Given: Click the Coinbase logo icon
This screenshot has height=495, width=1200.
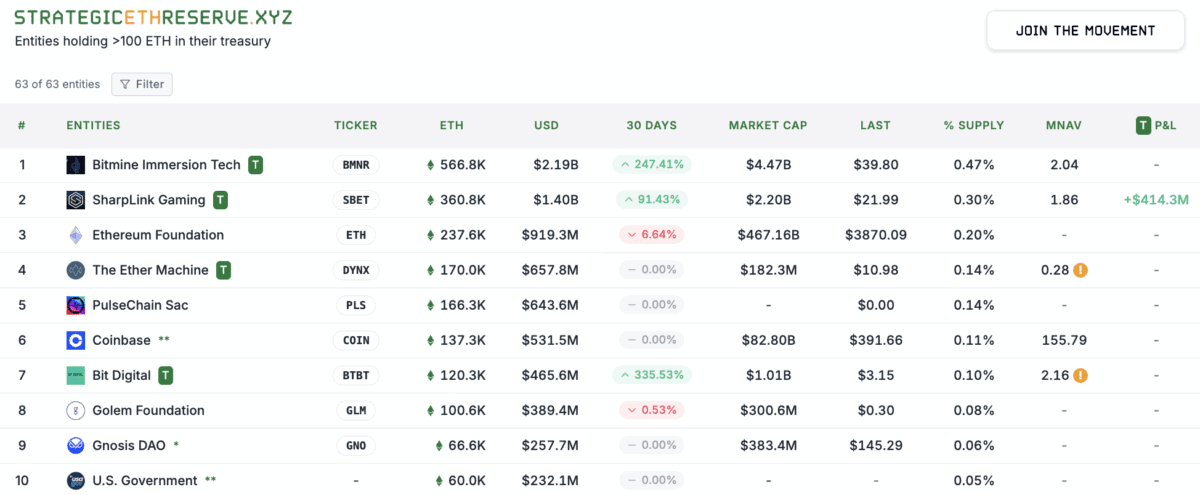Looking at the screenshot, I should [x=75, y=340].
